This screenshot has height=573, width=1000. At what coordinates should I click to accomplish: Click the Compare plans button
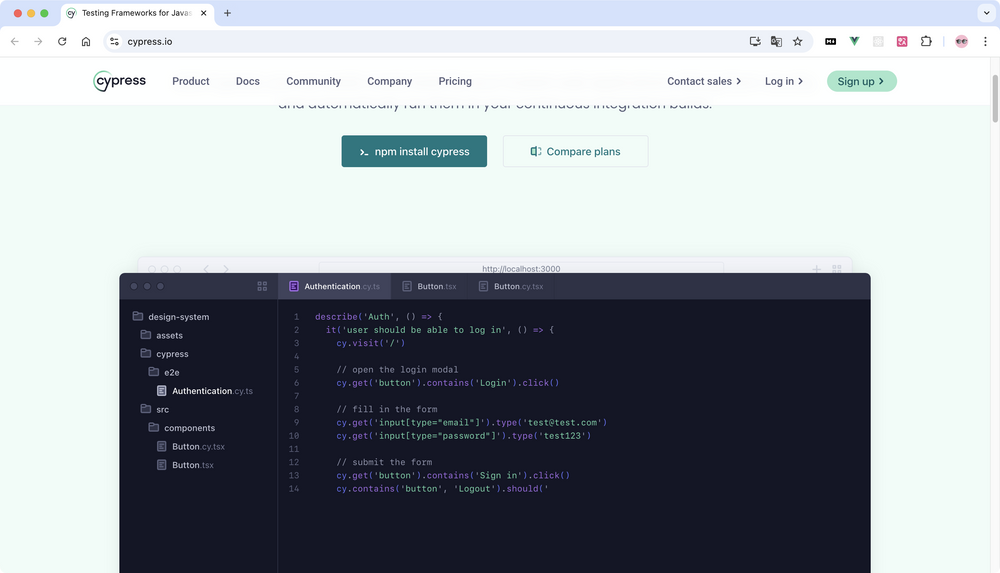coord(575,151)
